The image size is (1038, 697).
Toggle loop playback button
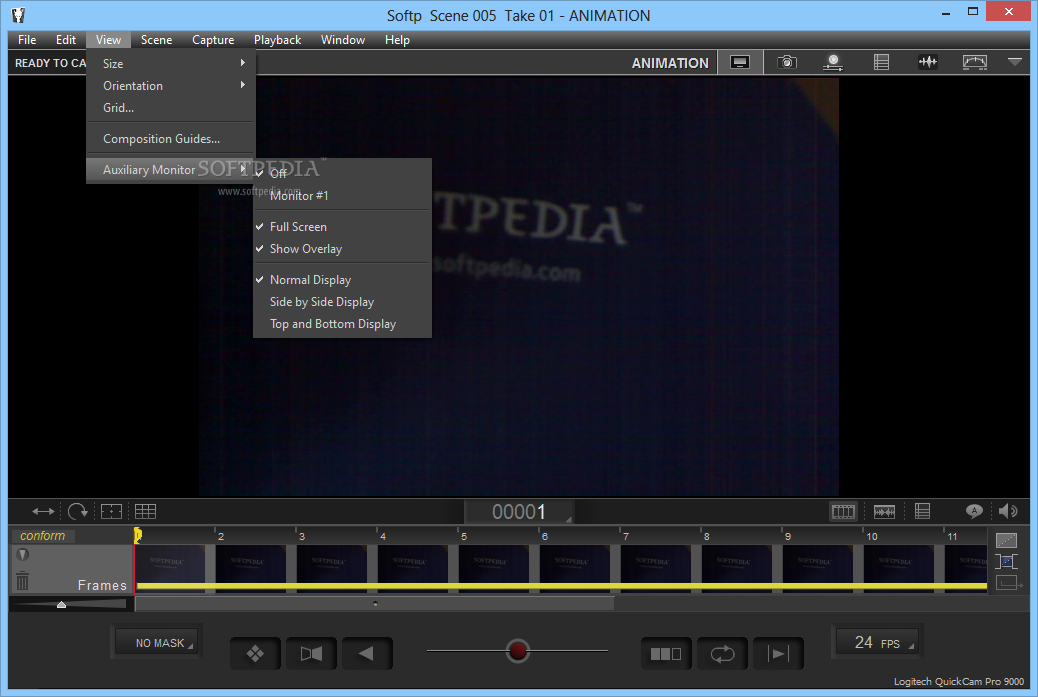[722, 654]
